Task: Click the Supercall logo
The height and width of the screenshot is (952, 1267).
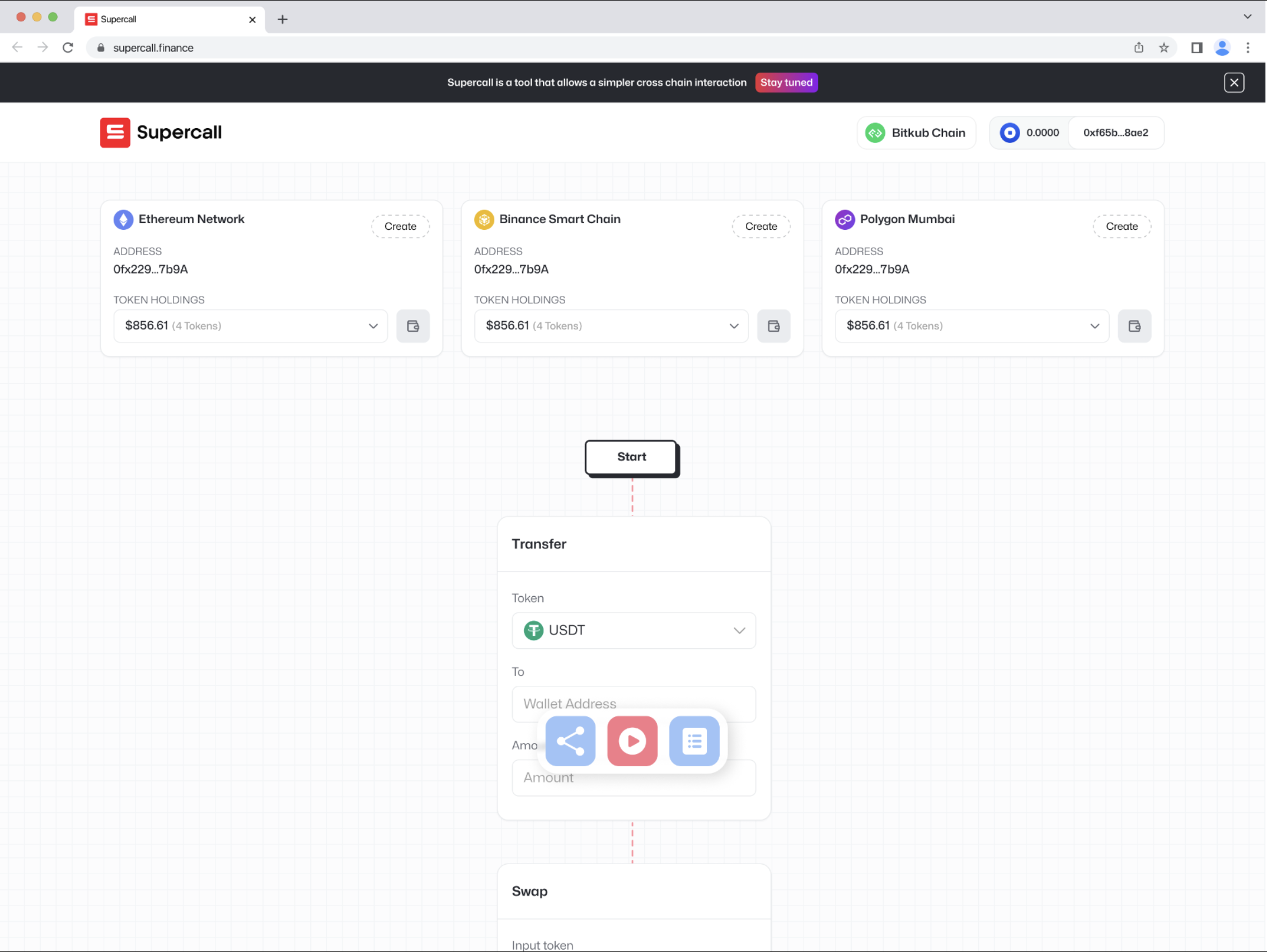Action: pyautogui.click(x=161, y=133)
